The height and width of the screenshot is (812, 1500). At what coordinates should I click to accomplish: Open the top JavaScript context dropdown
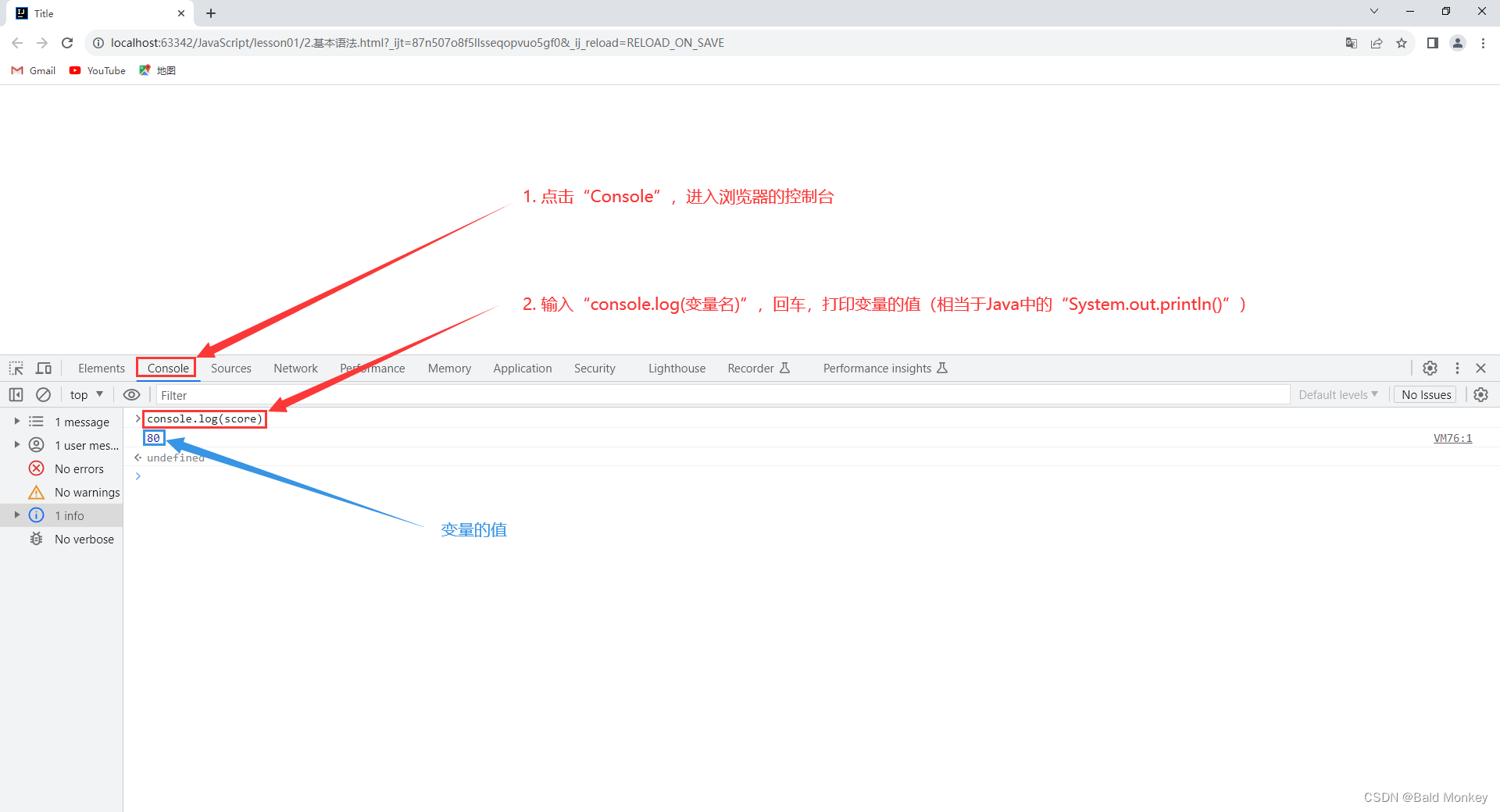click(87, 395)
